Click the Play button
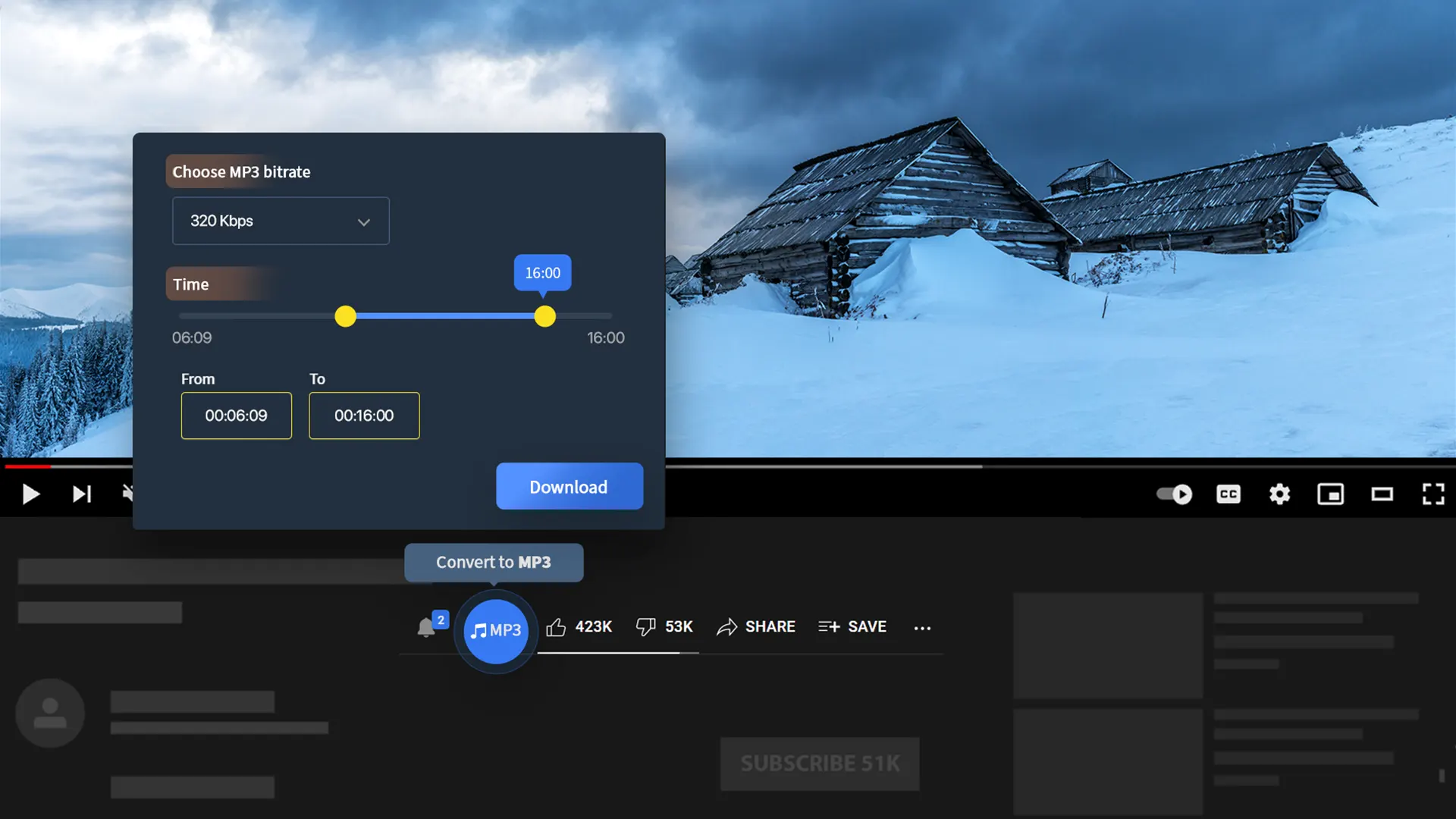 click(x=30, y=493)
